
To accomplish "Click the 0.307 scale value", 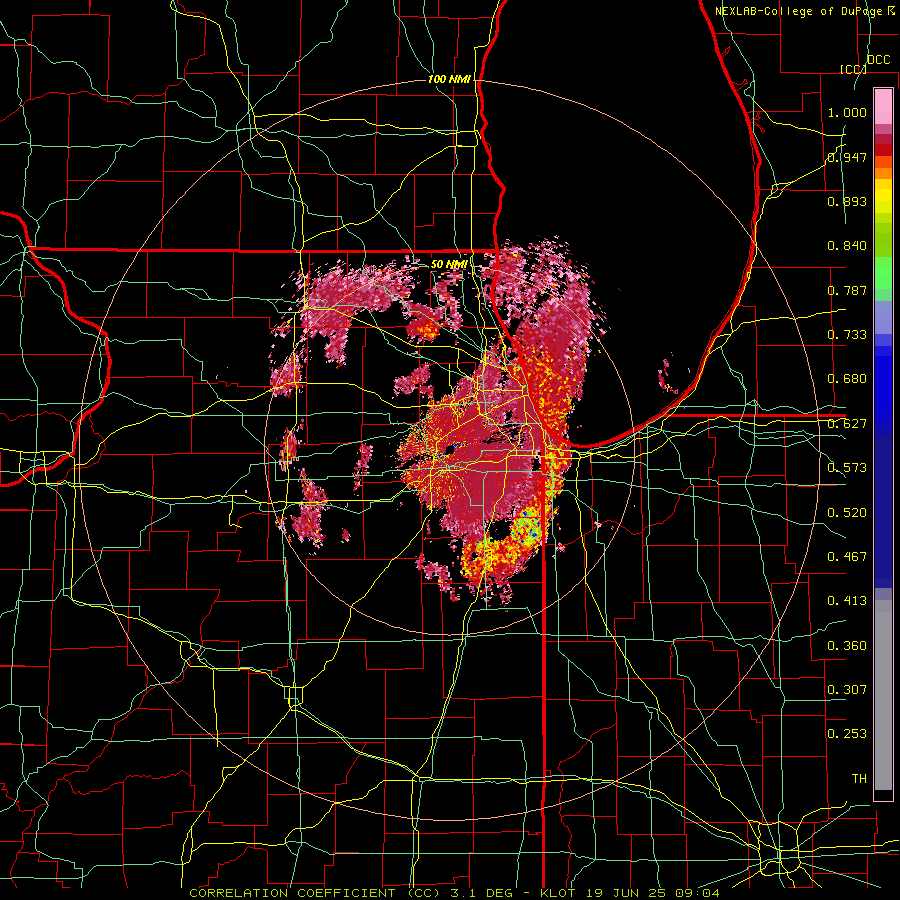I will tap(847, 690).
